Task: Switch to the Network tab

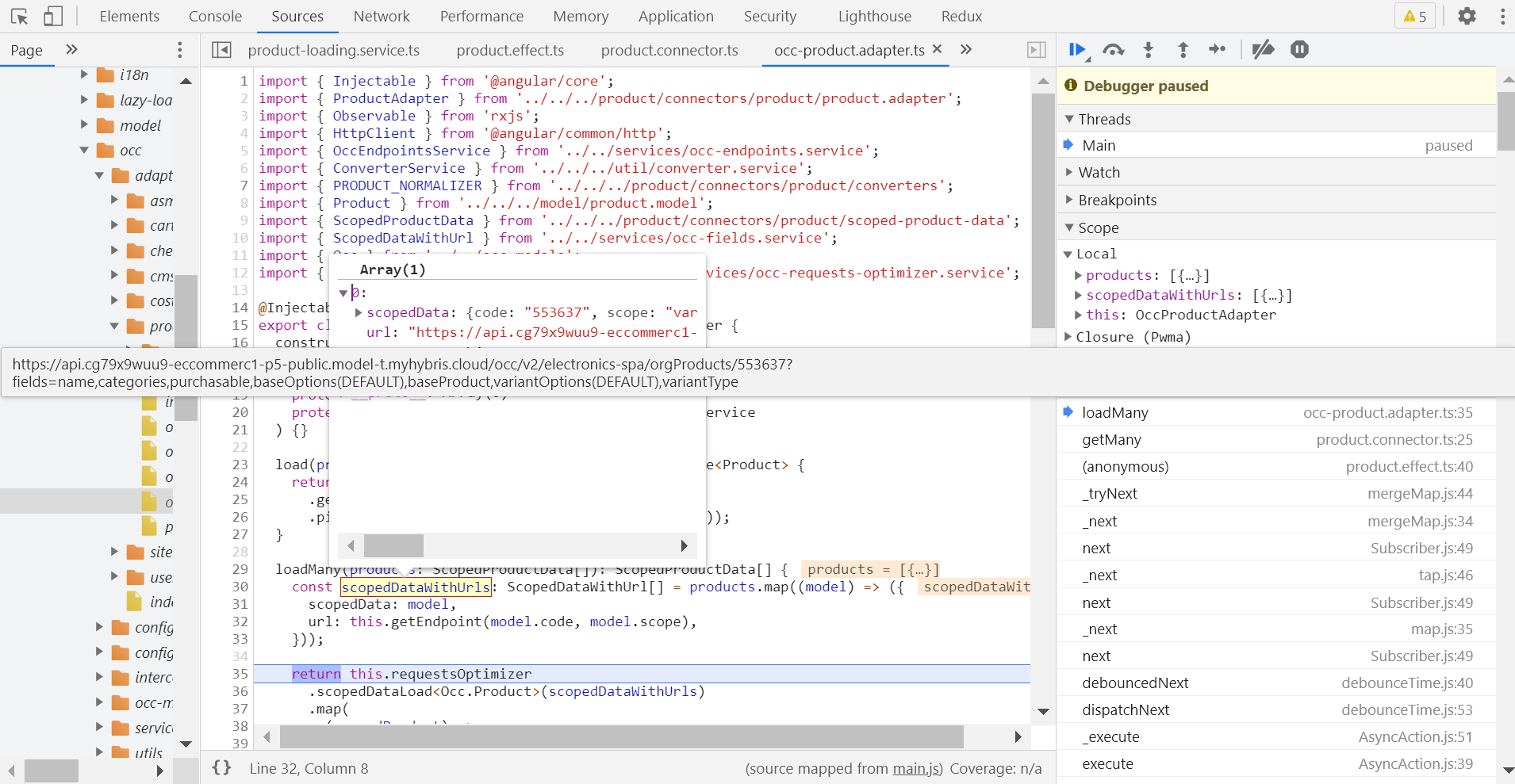Action: [x=382, y=16]
